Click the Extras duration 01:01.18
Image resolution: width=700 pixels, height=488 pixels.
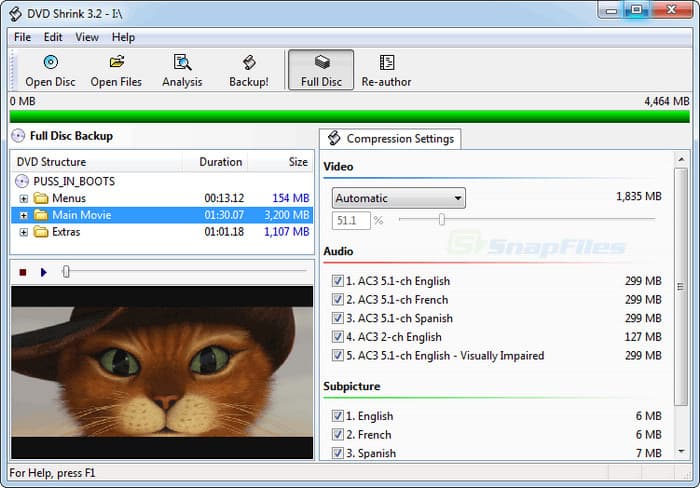(x=224, y=232)
